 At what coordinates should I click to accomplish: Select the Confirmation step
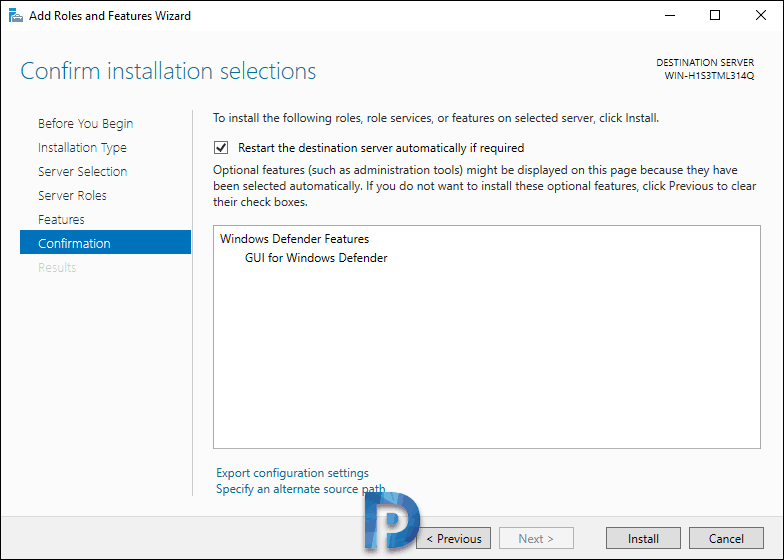[x=106, y=242]
